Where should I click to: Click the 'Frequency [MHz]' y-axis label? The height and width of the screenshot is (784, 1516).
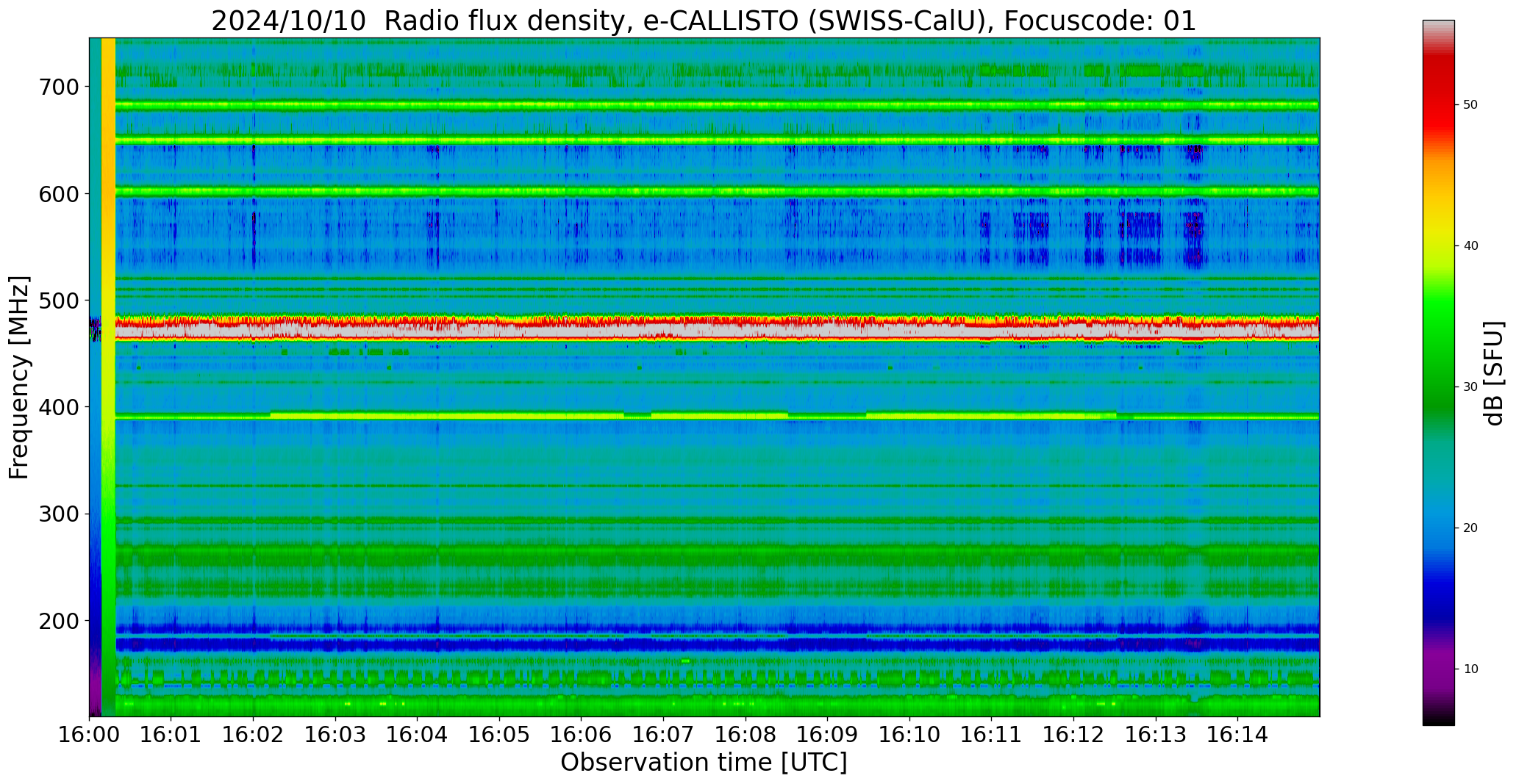pos(19,377)
